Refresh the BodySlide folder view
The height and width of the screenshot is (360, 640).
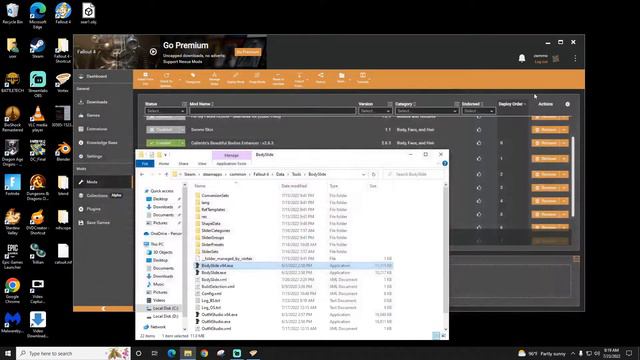[373, 174]
